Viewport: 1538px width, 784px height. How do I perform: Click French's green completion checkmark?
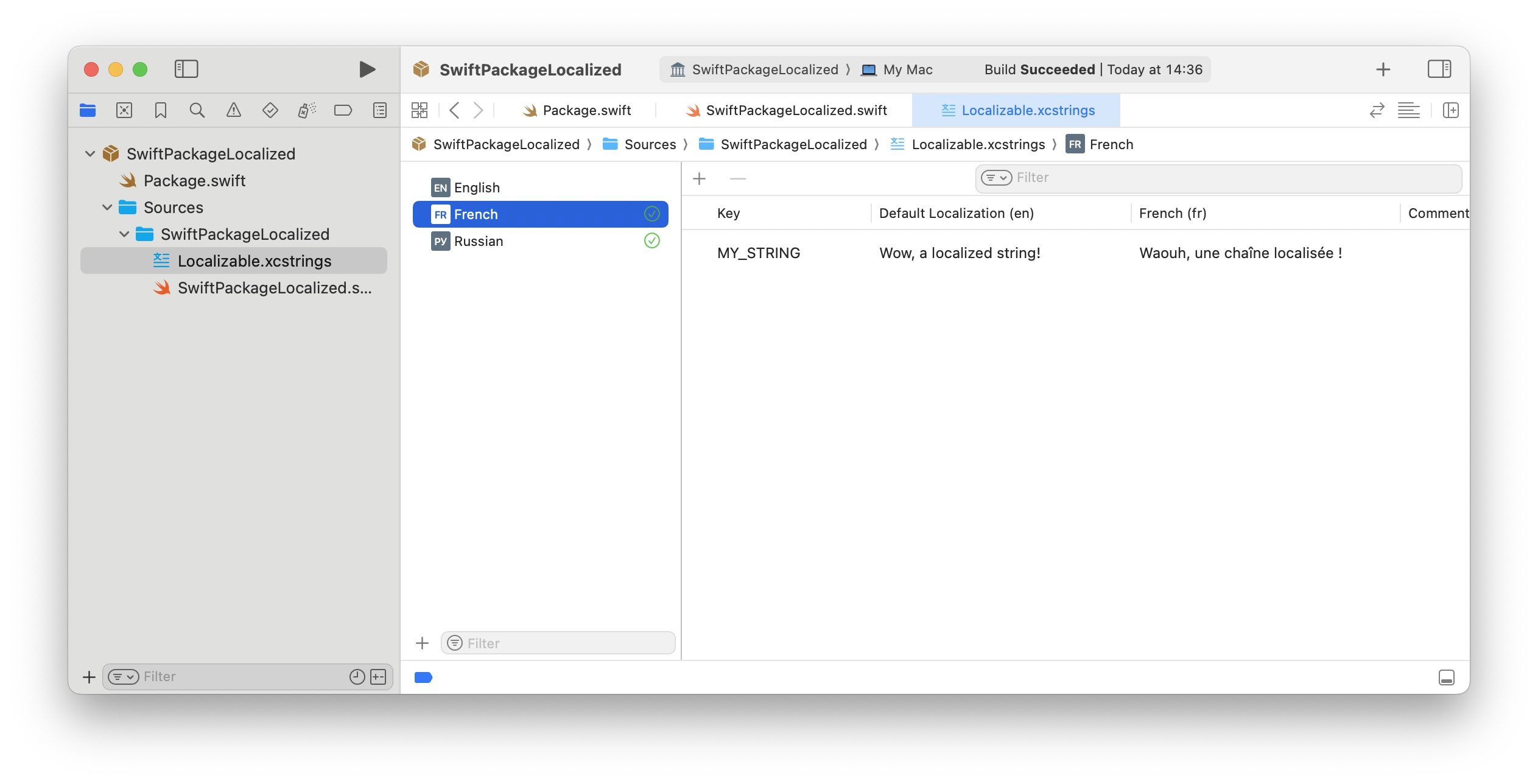tap(652, 214)
